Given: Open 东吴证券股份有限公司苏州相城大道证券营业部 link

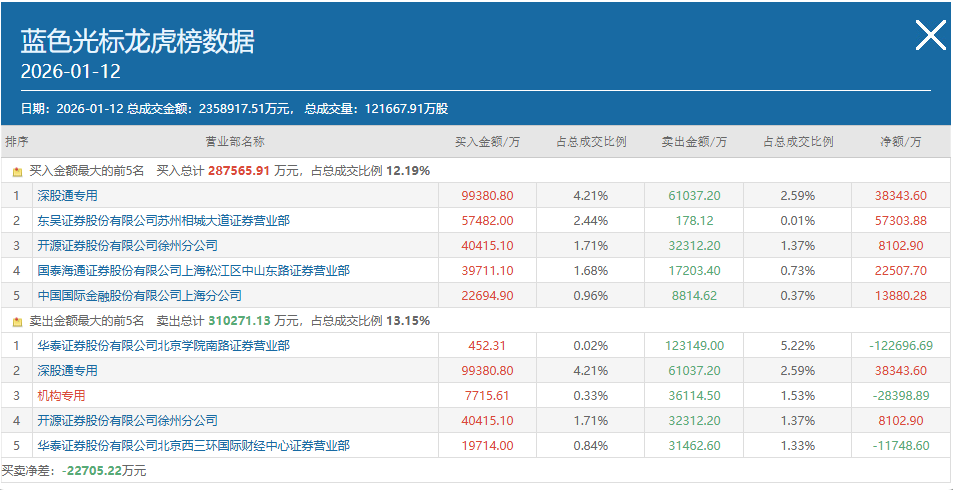Looking at the screenshot, I should 163,221.
